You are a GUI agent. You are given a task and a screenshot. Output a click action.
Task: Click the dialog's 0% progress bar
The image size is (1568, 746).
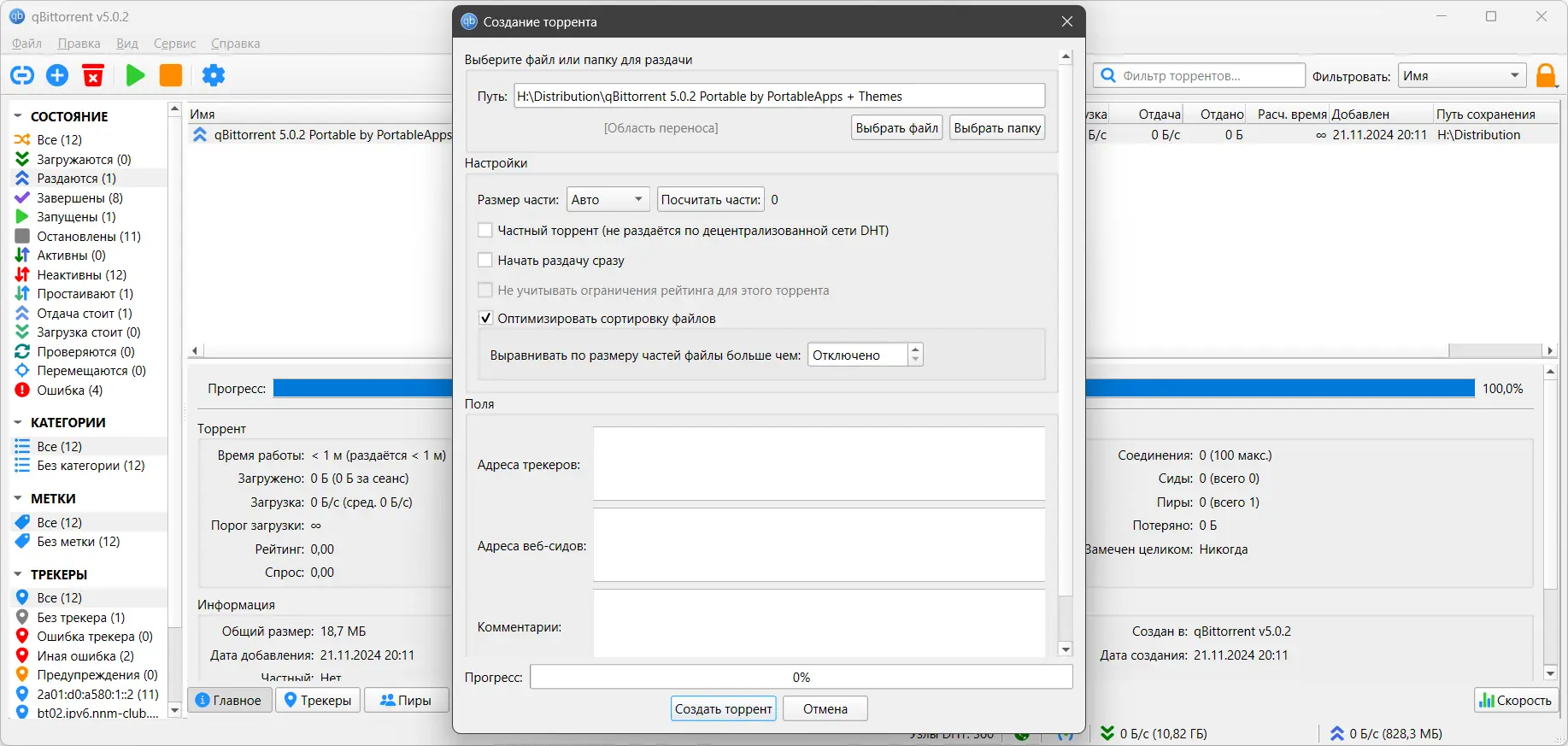[802, 677]
